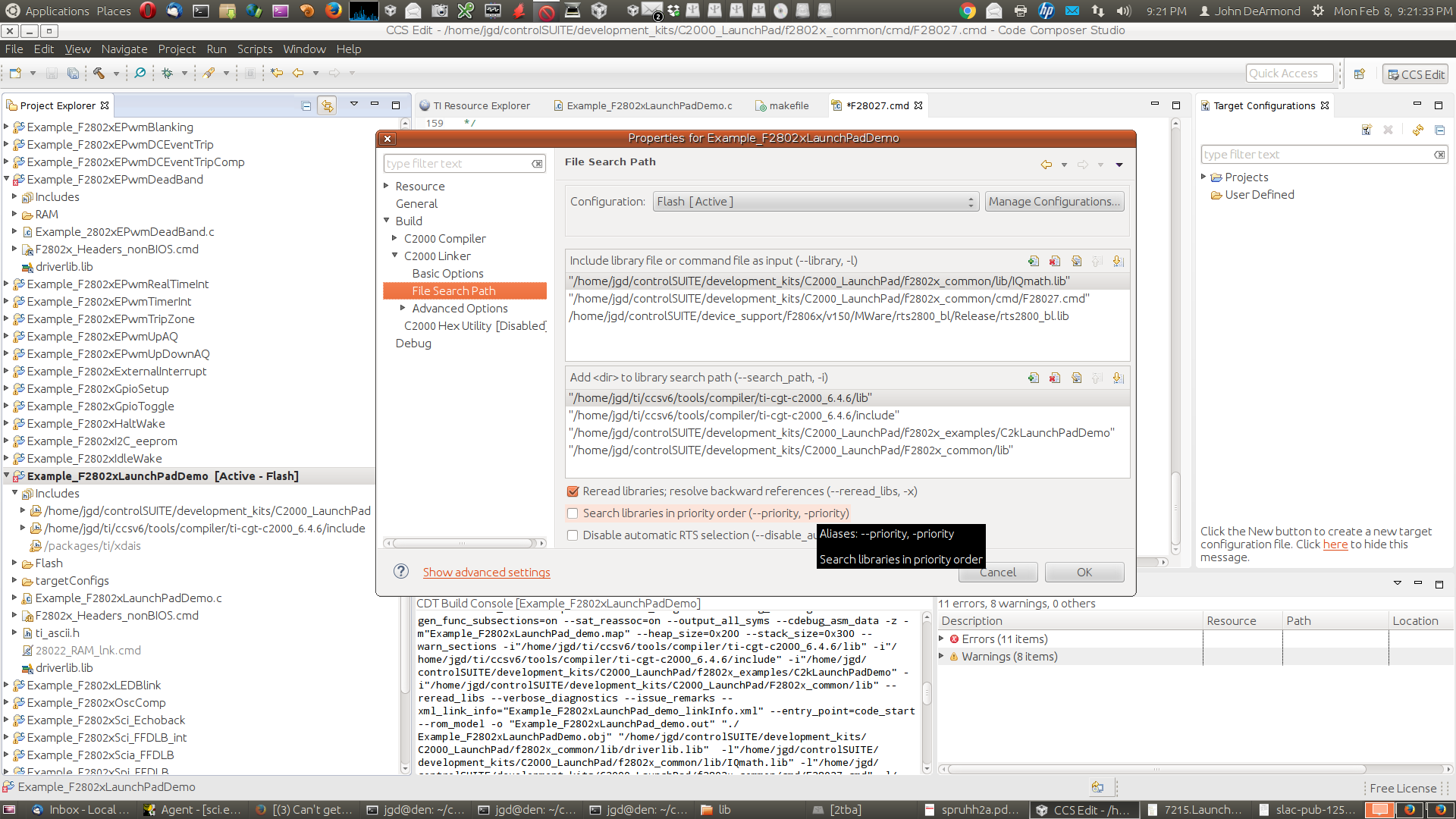
Task: Uncheck Reread libraries checkbox
Action: pos(573,491)
